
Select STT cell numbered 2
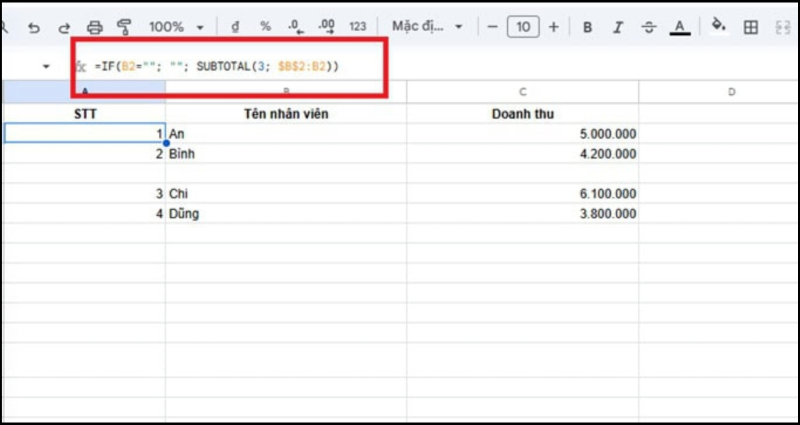(85, 154)
